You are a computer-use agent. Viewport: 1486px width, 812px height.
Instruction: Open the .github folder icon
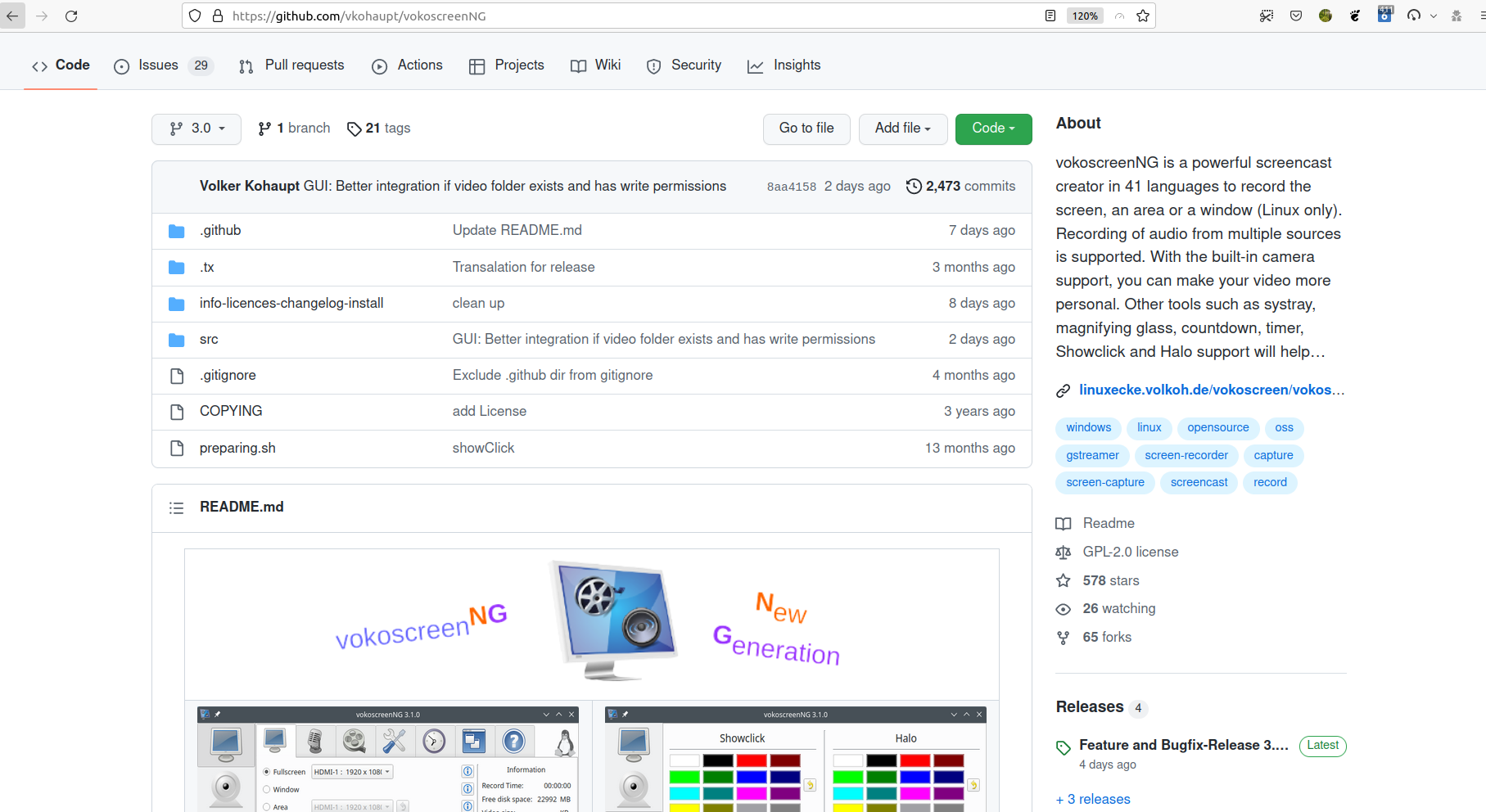point(176,231)
